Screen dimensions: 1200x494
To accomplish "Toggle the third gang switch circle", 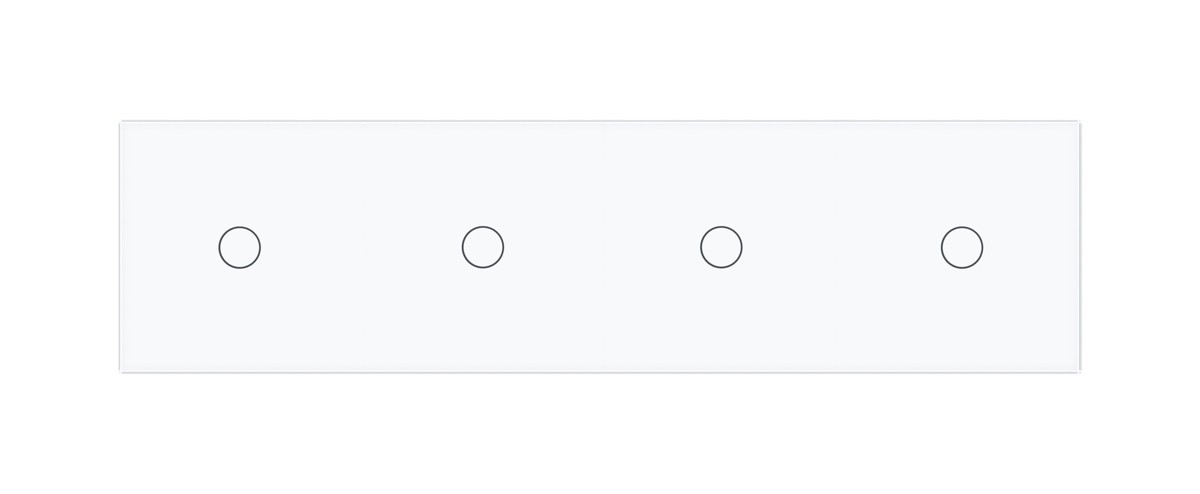I will 721,247.
